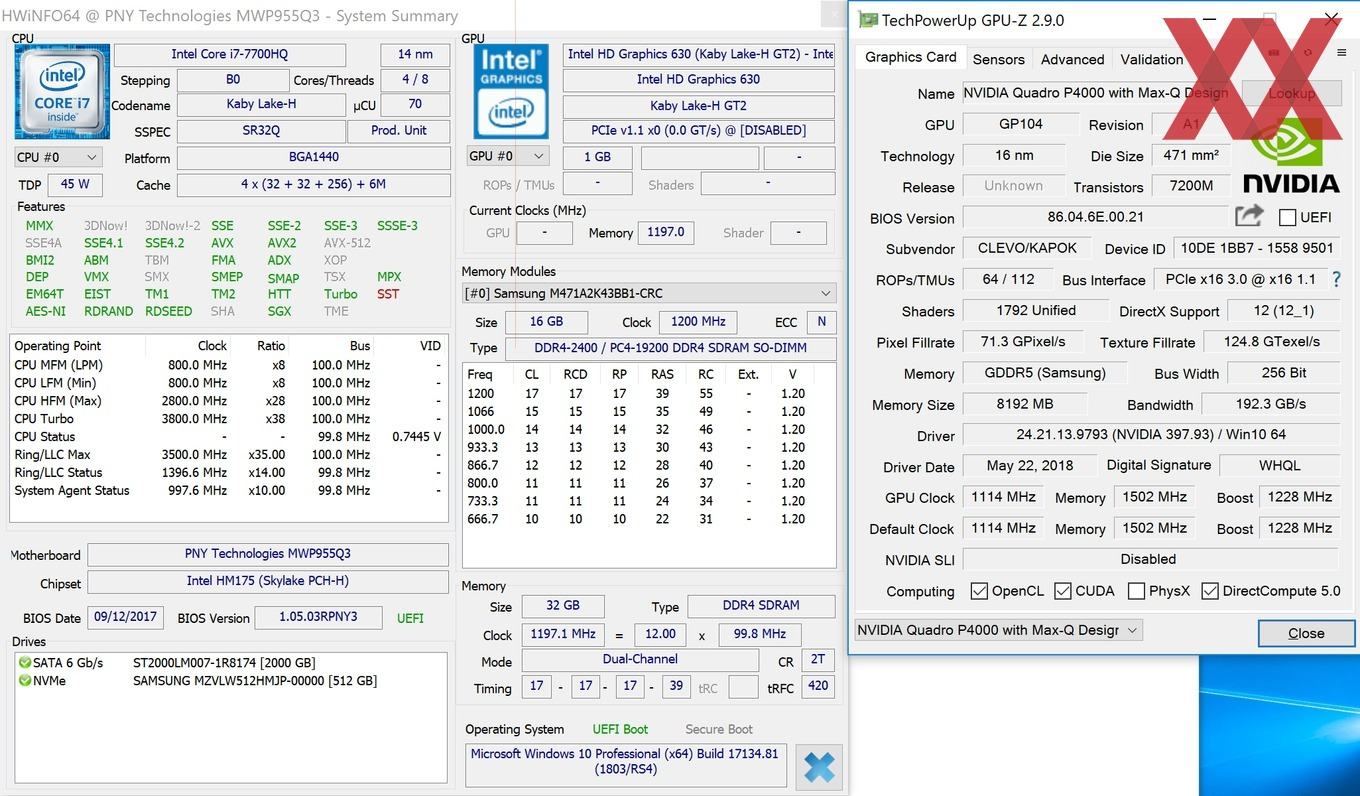Click the Intel Graphics logo
This screenshot has width=1360, height=796.
[x=510, y=91]
